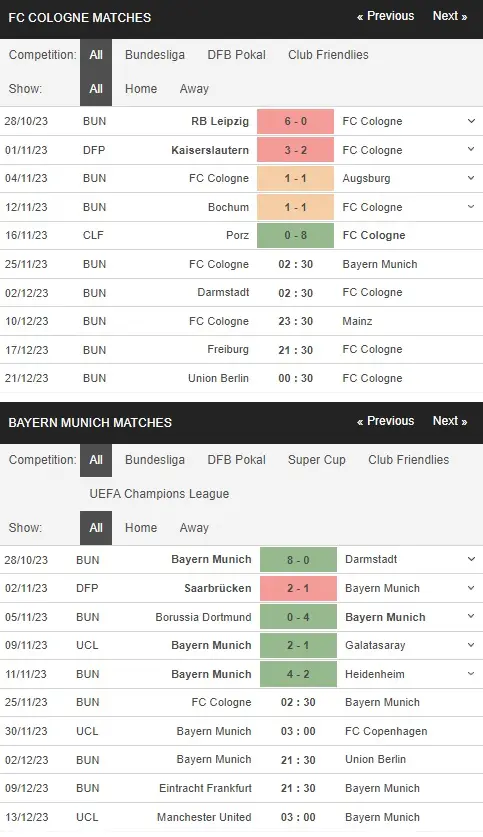Select Bundesliga filter in FC Cologne matches

[155, 54]
